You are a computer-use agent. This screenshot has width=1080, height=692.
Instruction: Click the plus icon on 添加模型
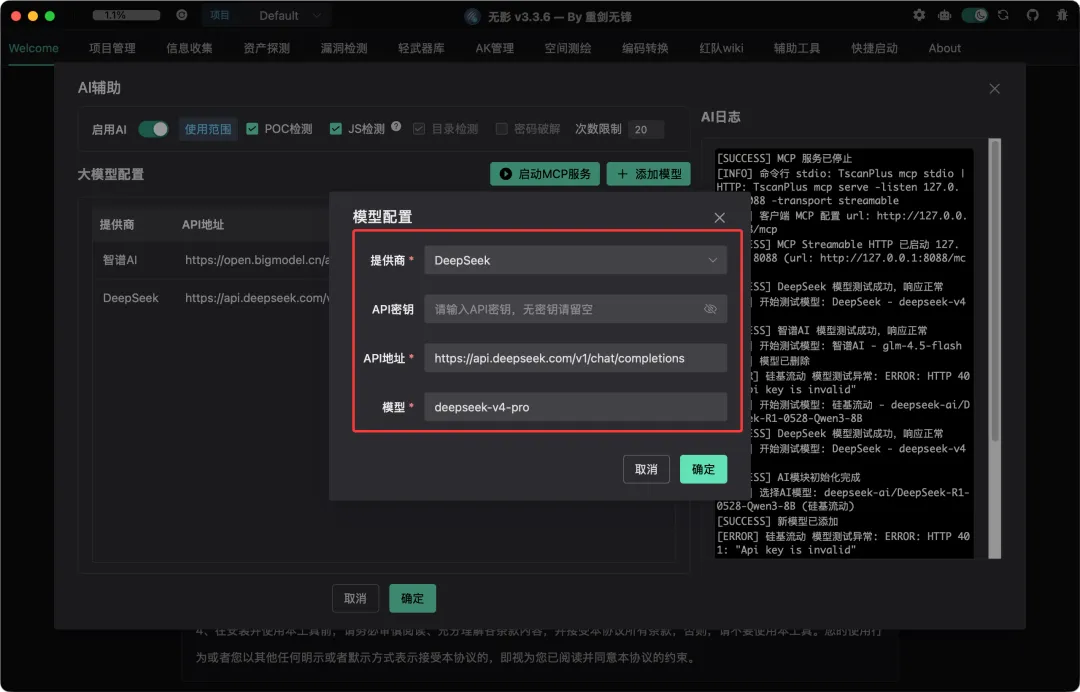pyautogui.click(x=623, y=174)
